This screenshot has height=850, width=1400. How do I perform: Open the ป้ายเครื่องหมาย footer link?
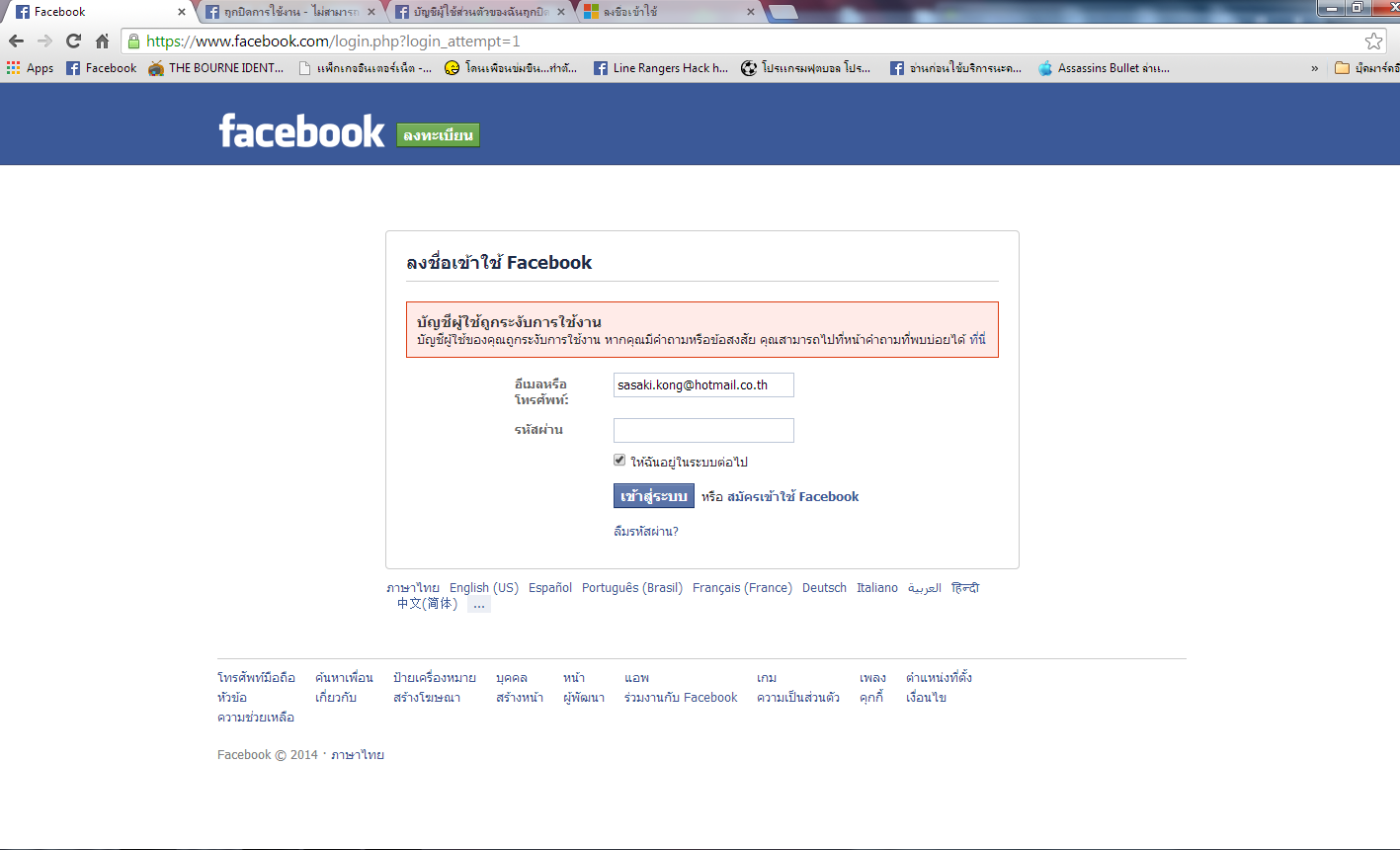click(435, 678)
